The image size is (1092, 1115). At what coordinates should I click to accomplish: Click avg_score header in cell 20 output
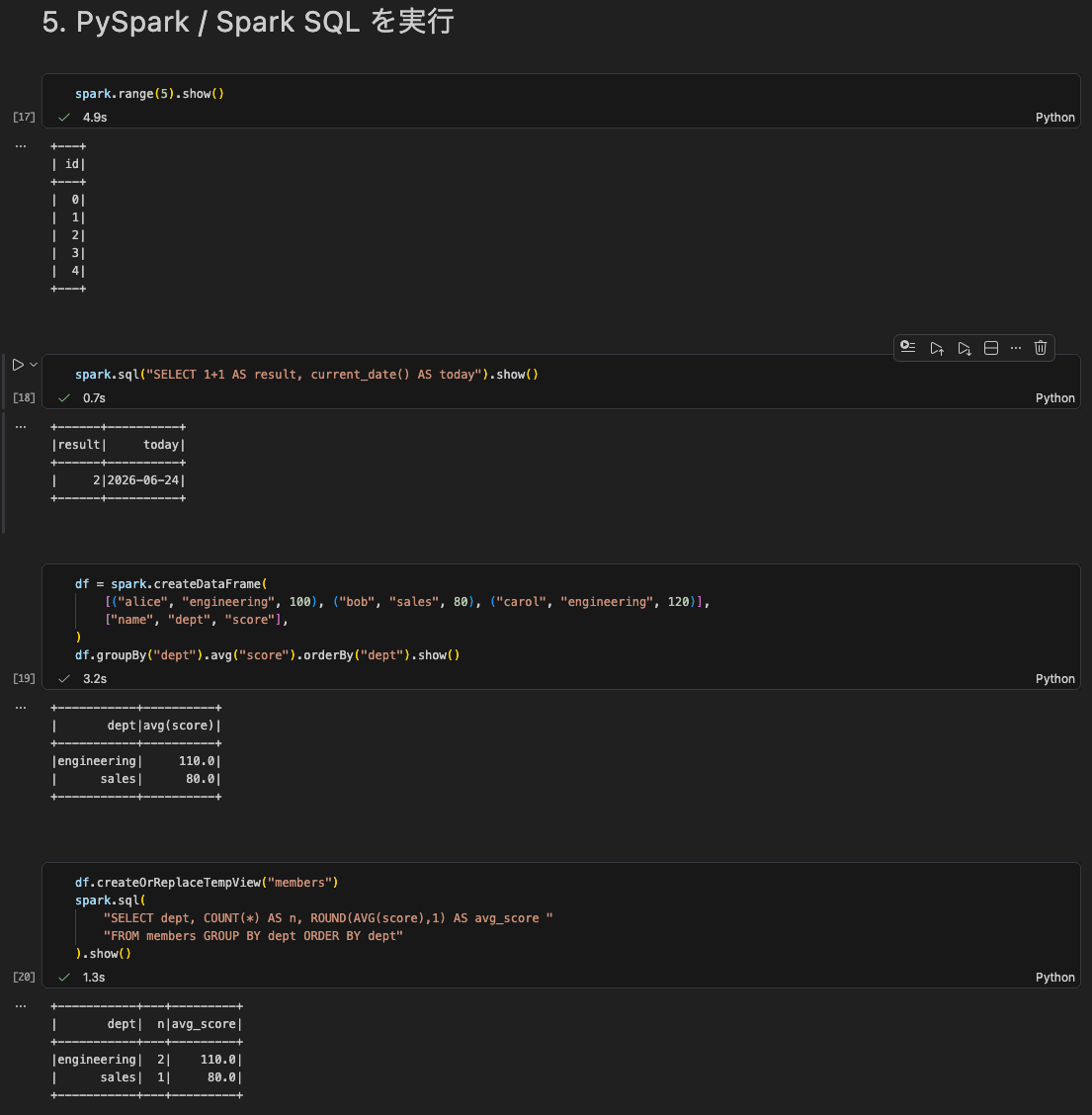[x=204, y=1025]
